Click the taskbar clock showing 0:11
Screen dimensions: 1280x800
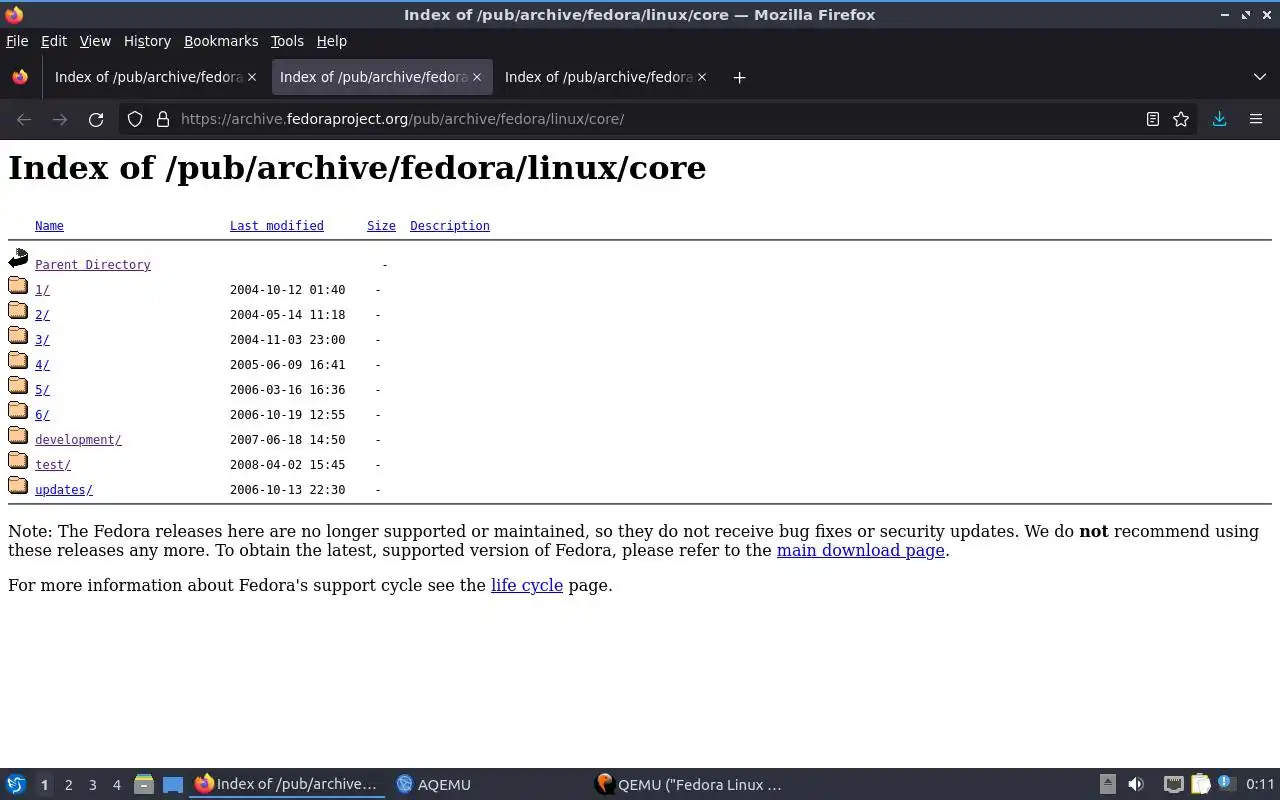1260,785
